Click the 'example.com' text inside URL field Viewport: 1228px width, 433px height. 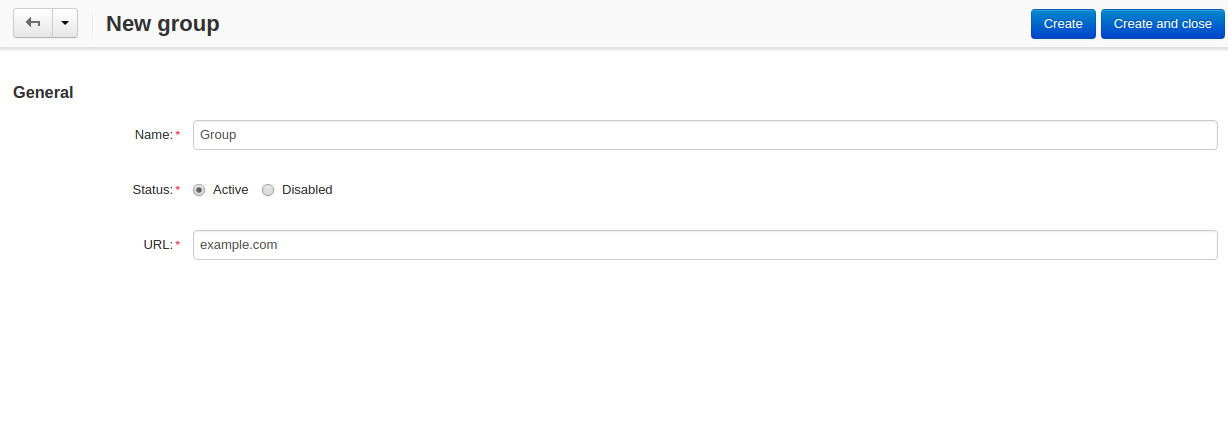click(x=238, y=245)
